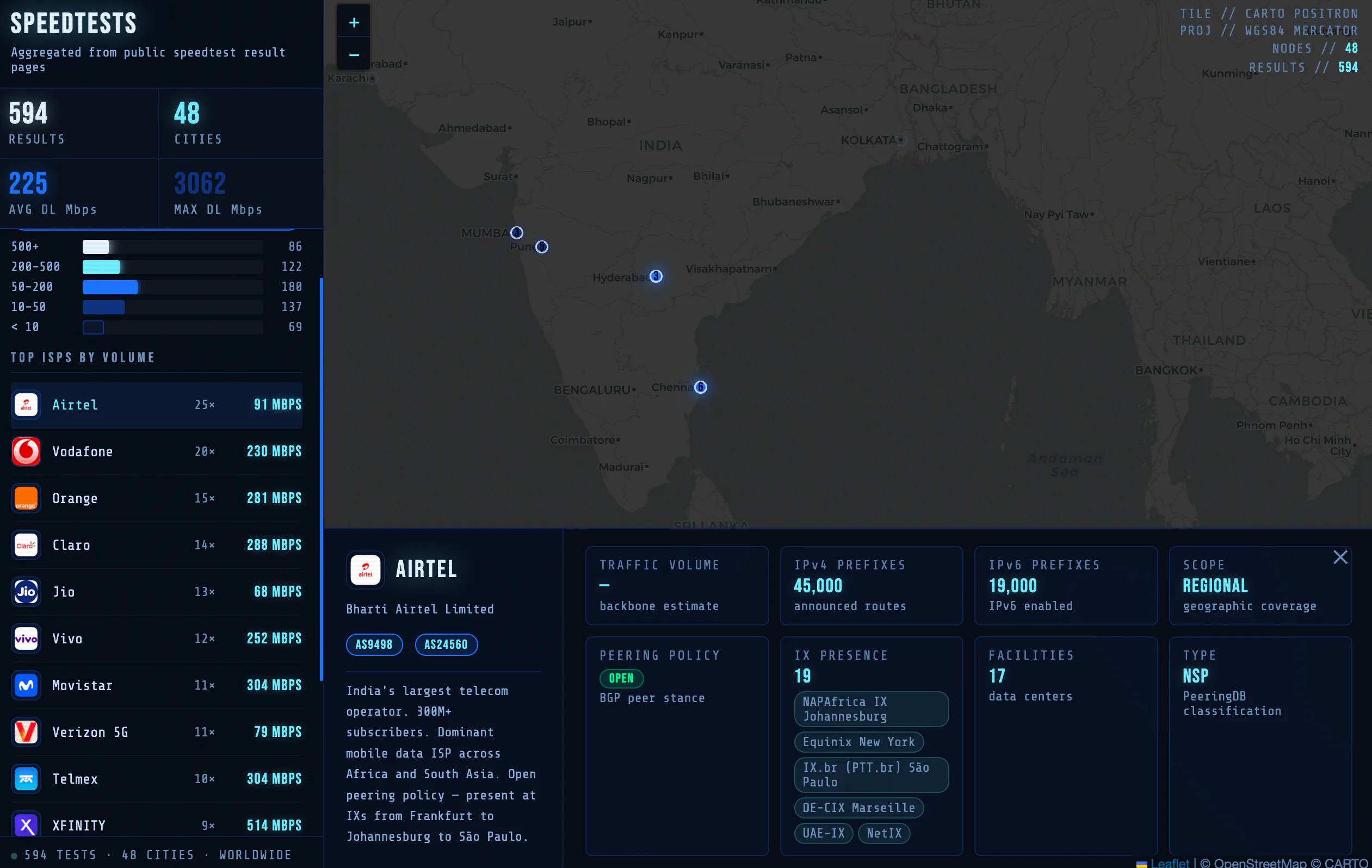Screen dimensions: 1372x868
Task: Click the 3062 MAX DL Mbps tile
Action: [x=241, y=193]
